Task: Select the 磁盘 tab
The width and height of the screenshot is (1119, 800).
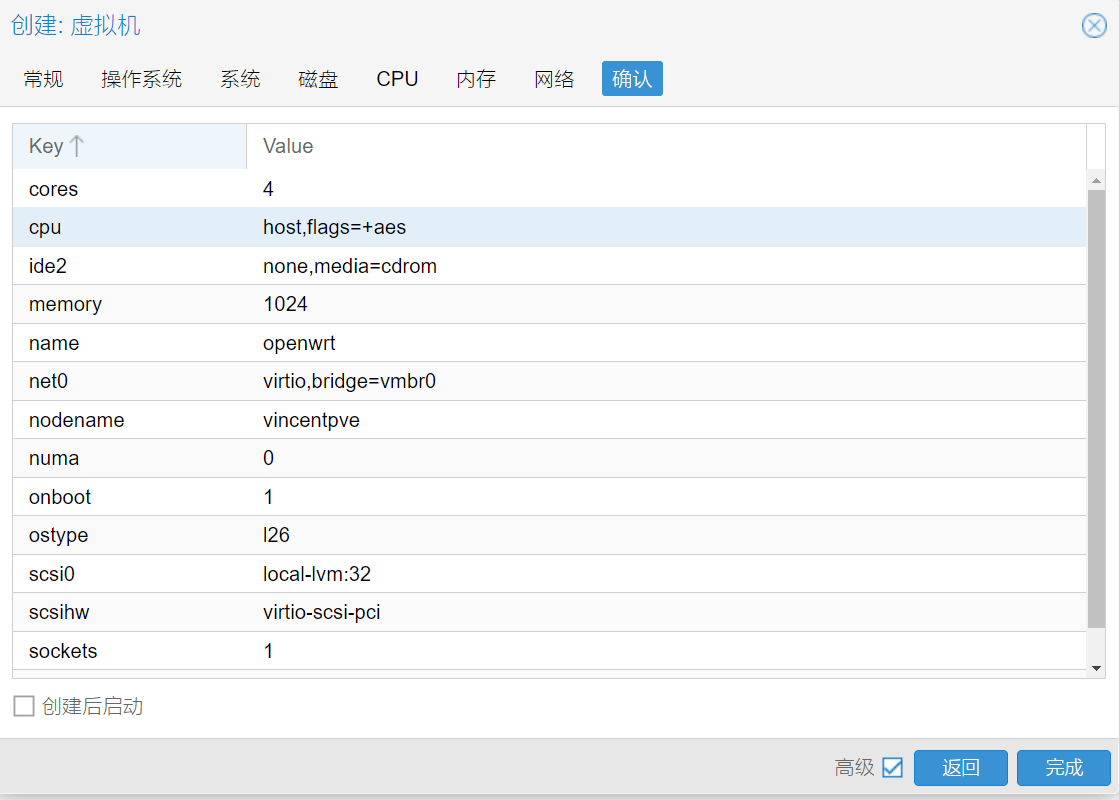Action: point(318,79)
